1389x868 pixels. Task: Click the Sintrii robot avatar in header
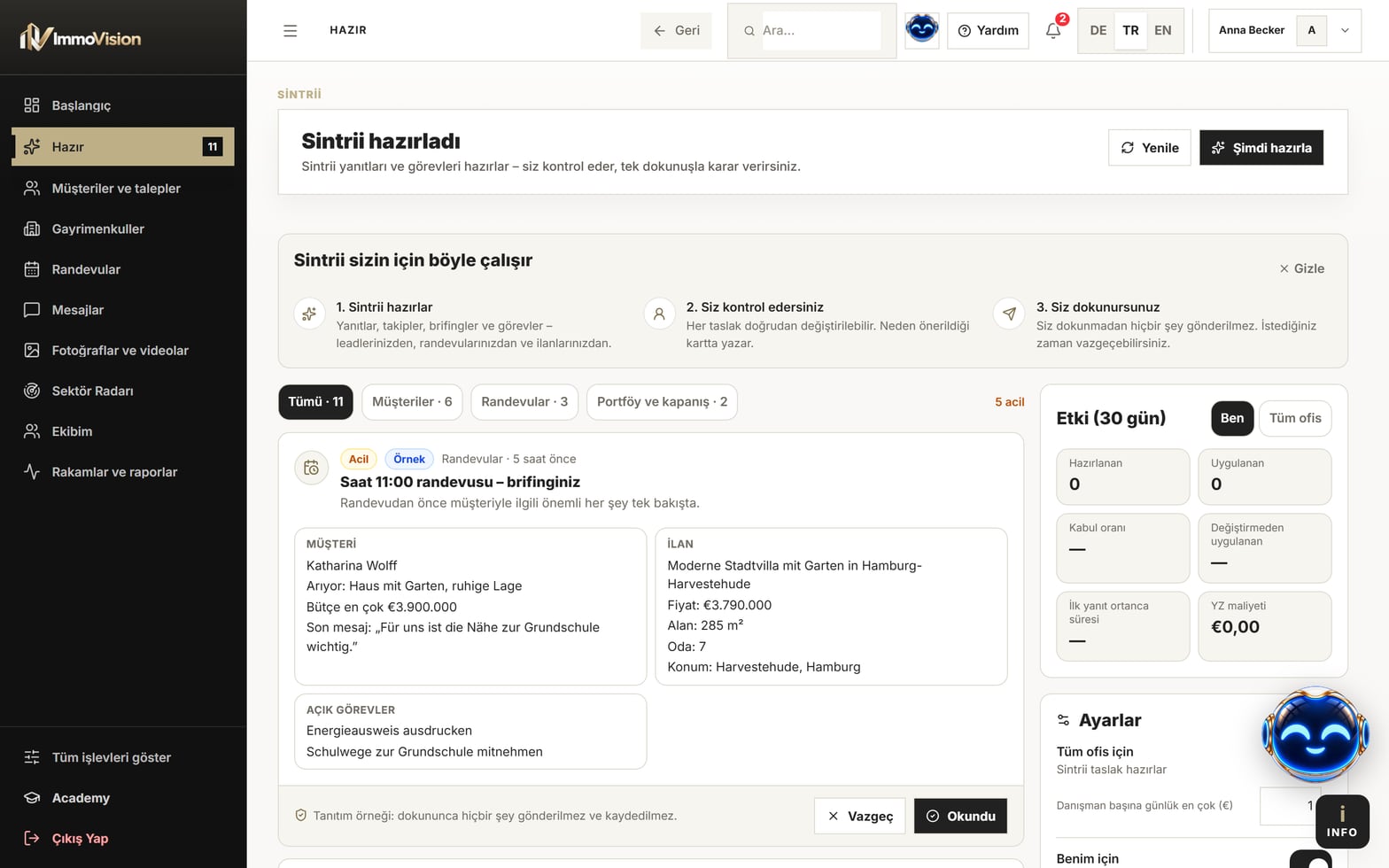click(x=921, y=30)
